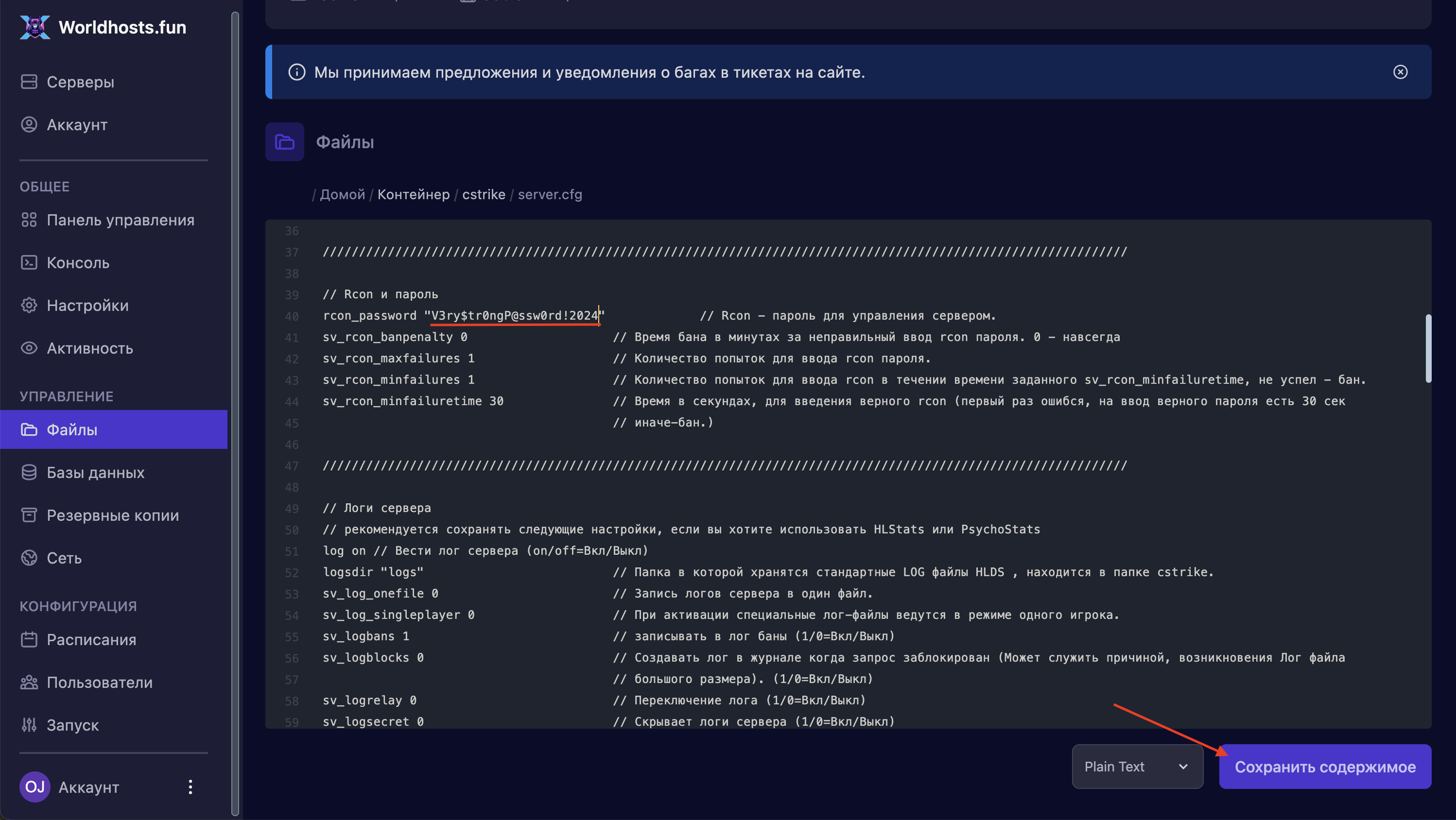Click the Worldhosts.fun logo icon
The image size is (1456, 820).
click(35, 27)
